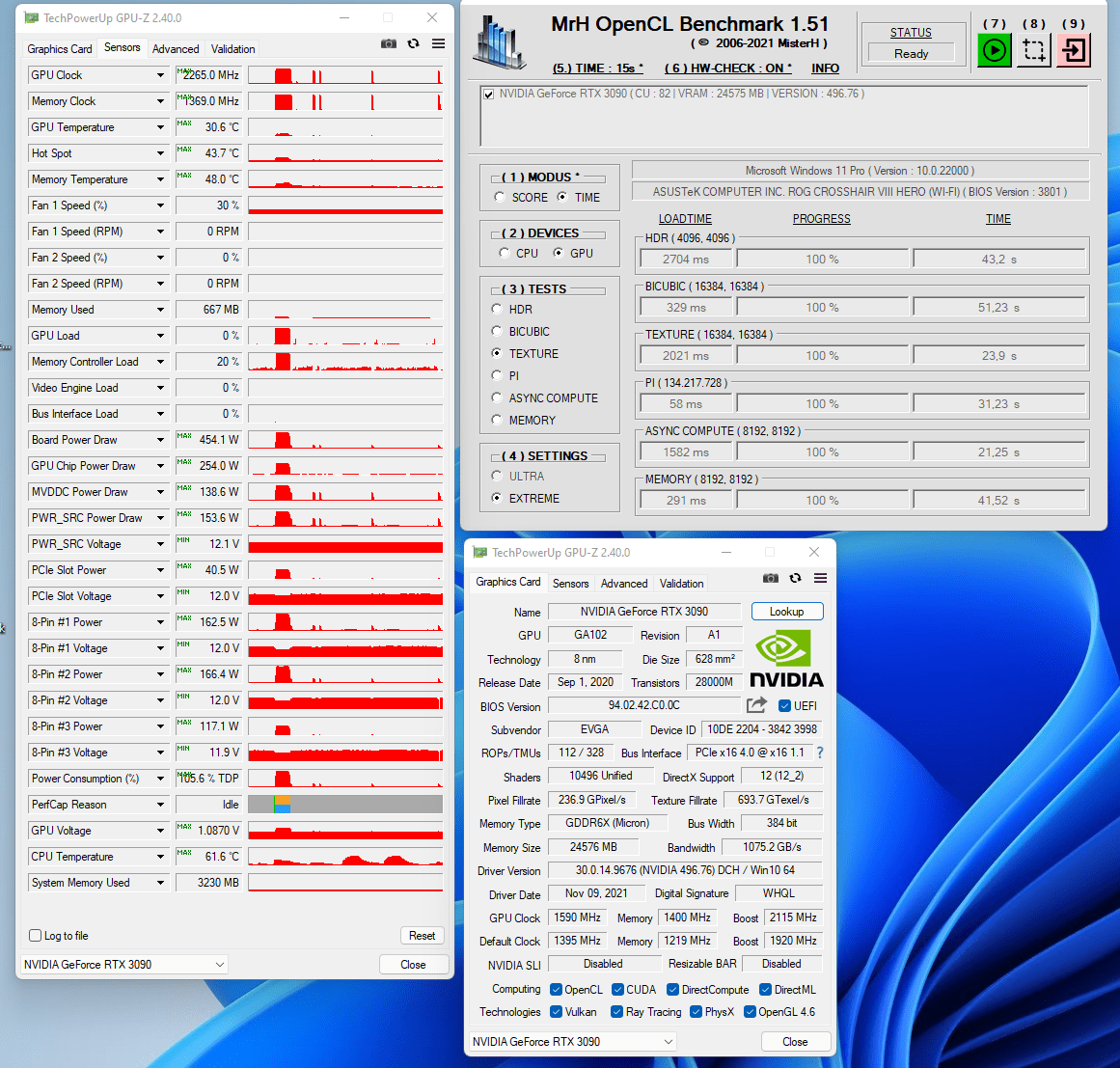Select TIME modus radio button
Screen dimensions: 1120x1068
click(562, 197)
